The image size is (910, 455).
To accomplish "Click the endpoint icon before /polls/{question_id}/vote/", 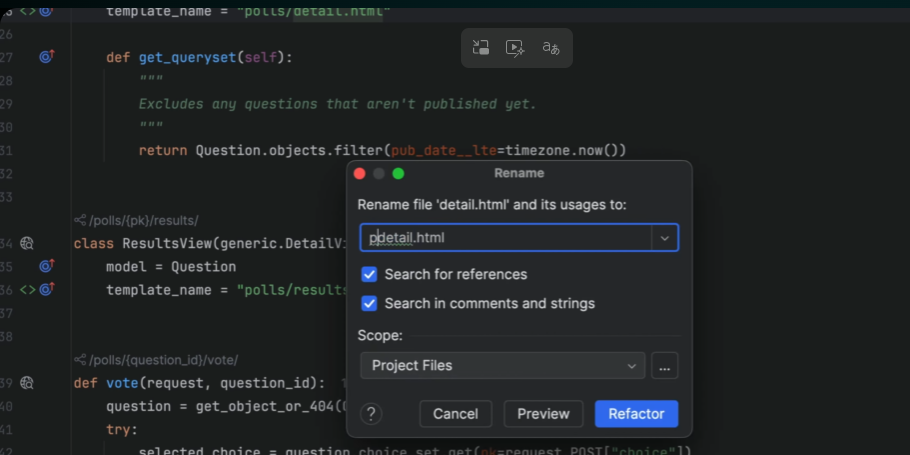I will click(80, 360).
